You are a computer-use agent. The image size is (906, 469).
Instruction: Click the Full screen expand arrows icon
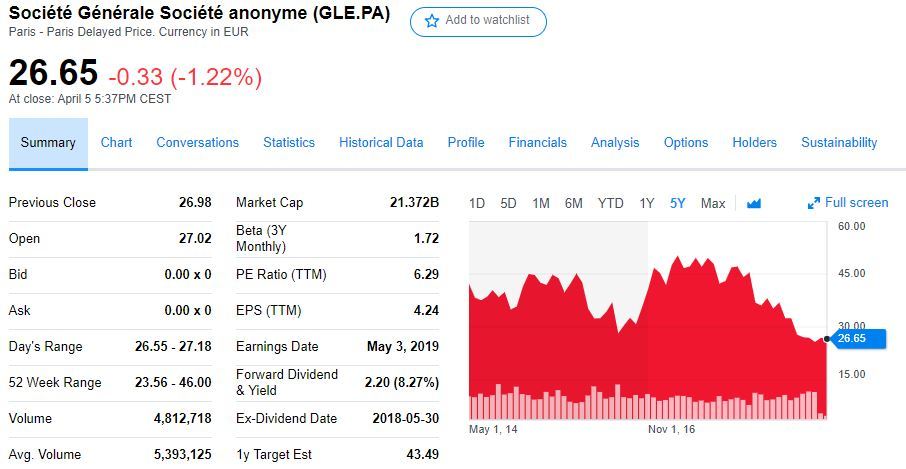[814, 203]
